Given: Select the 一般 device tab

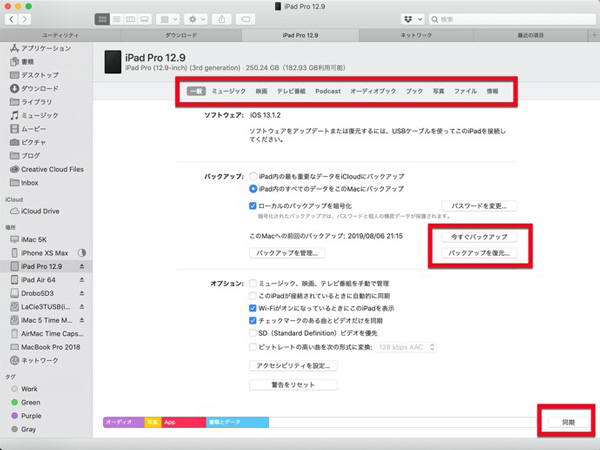Looking at the screenshot, I should coord(196,91).
